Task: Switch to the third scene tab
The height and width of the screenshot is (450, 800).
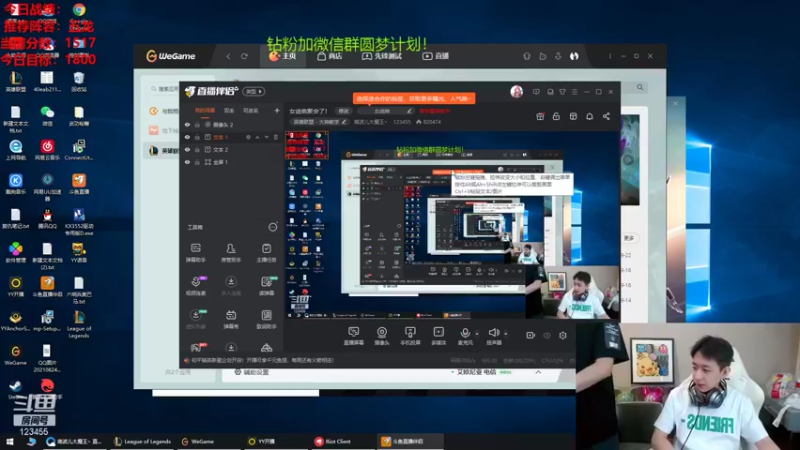Action: pyautogui.click(x=251, y=110)
